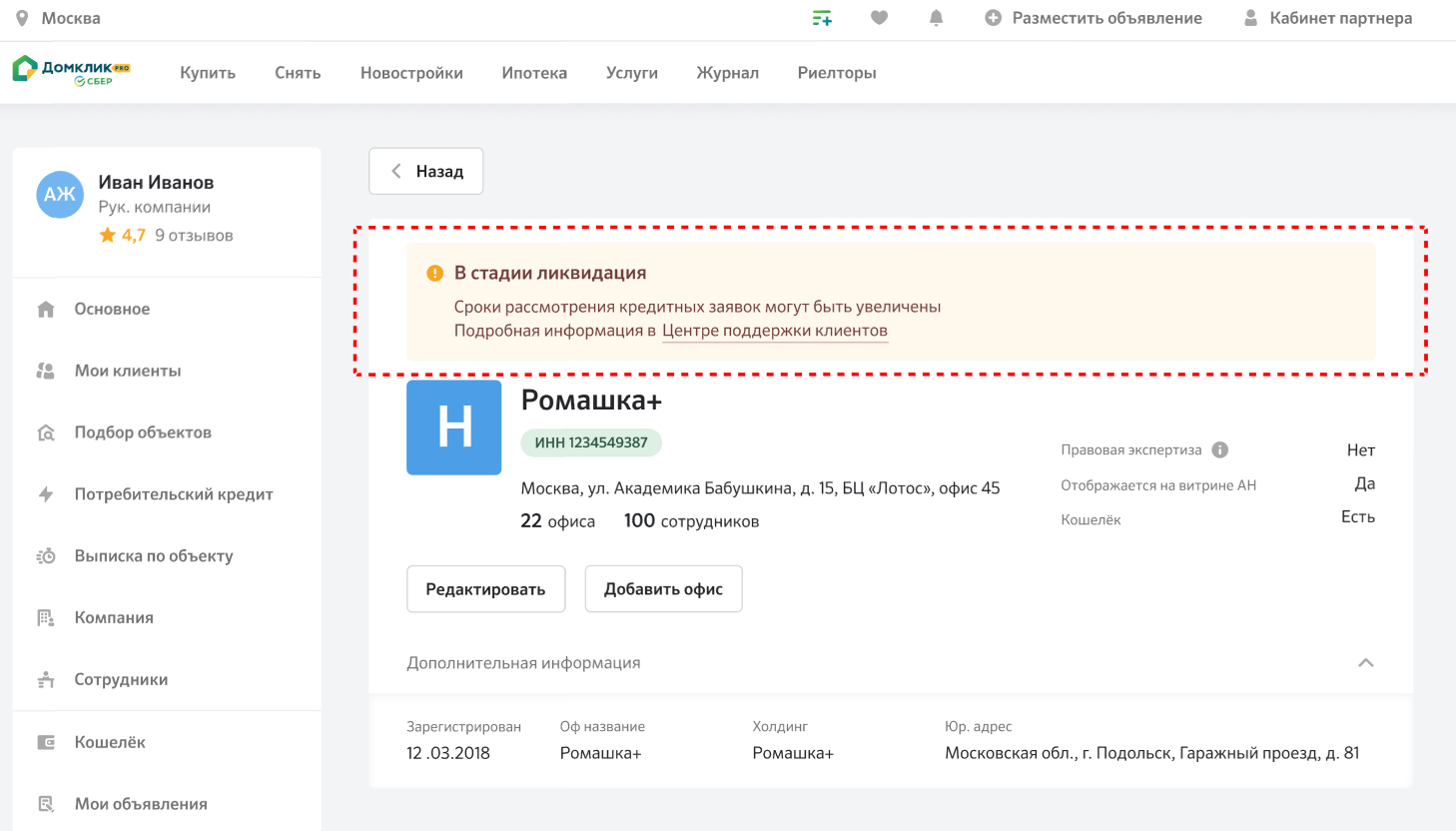
Task: Click the clock icon beside Выписка по объекту
Action: pos(46,556)
